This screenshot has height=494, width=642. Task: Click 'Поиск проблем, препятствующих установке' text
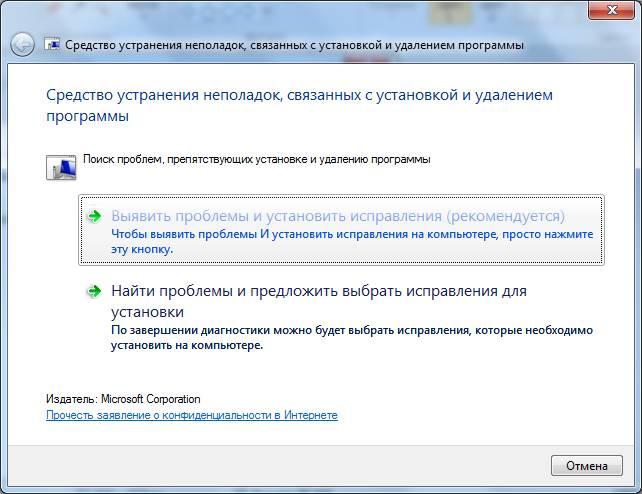tap(256, 159)
